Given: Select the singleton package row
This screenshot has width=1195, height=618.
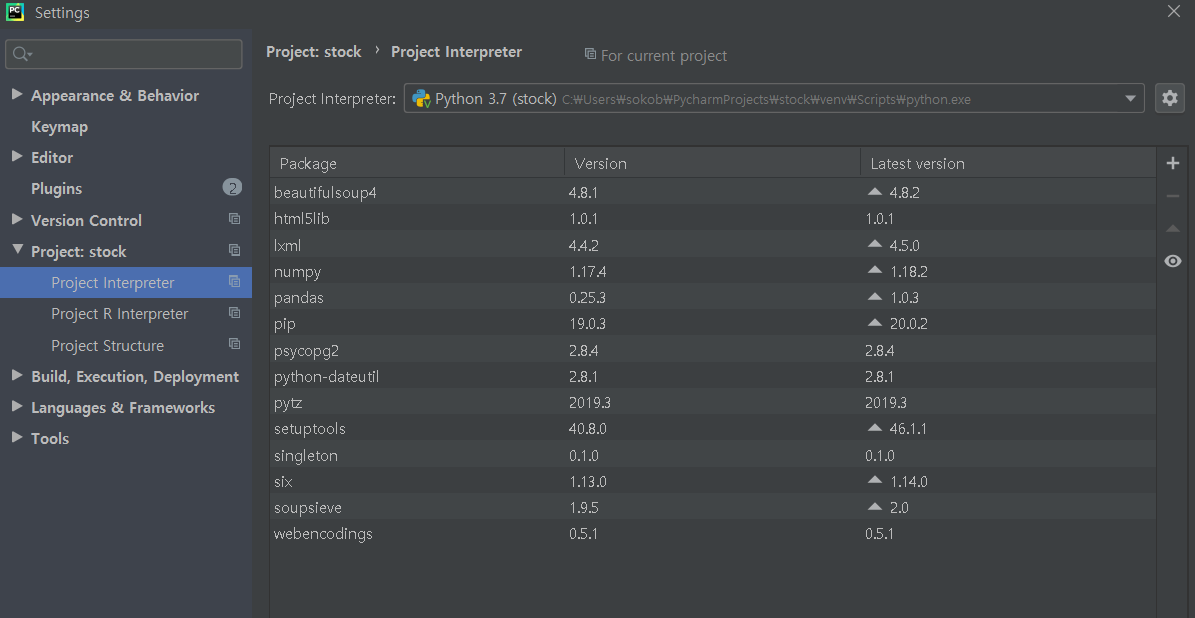Looking at the screenshot, I should click(713, 455).
